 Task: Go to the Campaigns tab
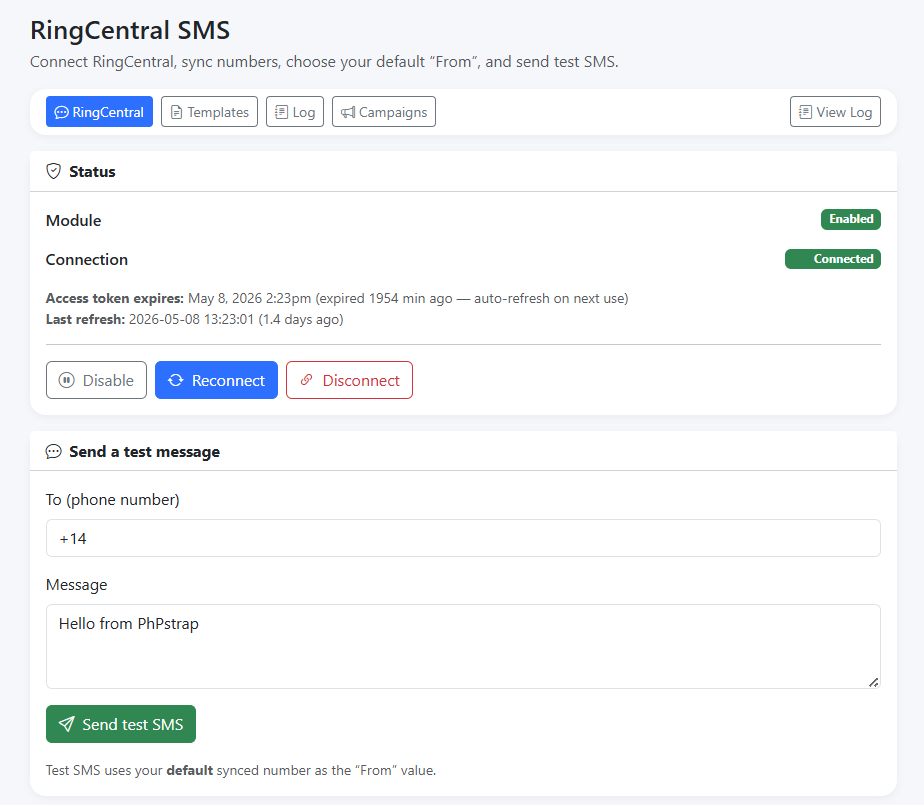click(x=384, y=111)
